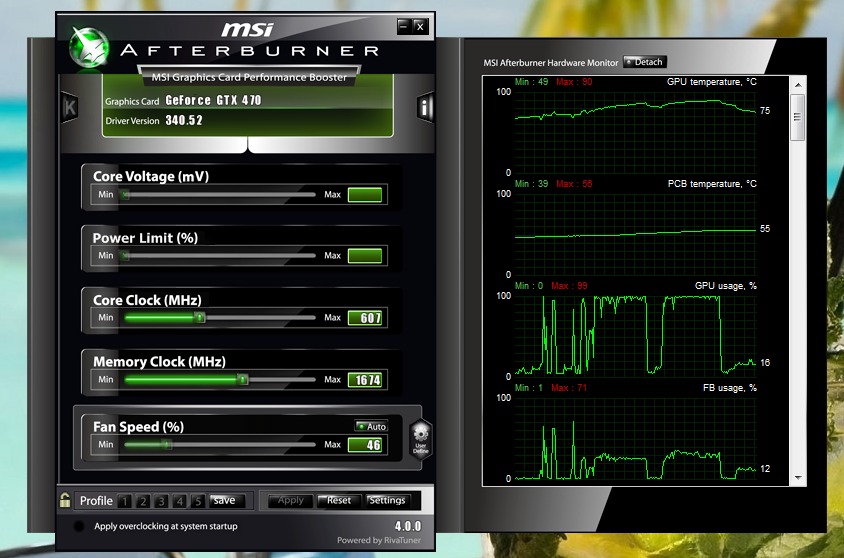Click the Memory Clock (MHz) label

[x=159, y=362]
